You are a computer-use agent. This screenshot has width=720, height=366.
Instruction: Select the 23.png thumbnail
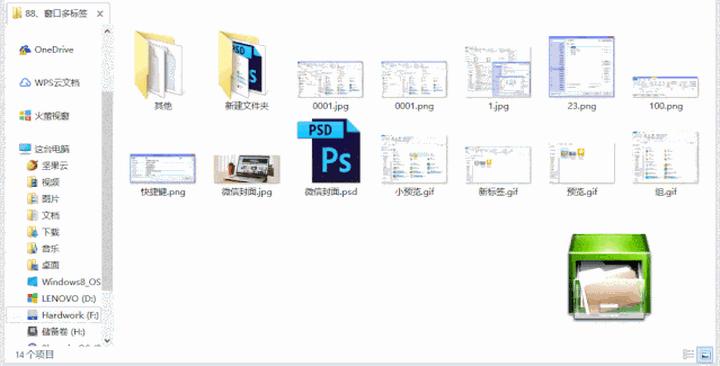pyautogui.click(x=582, y=67)
